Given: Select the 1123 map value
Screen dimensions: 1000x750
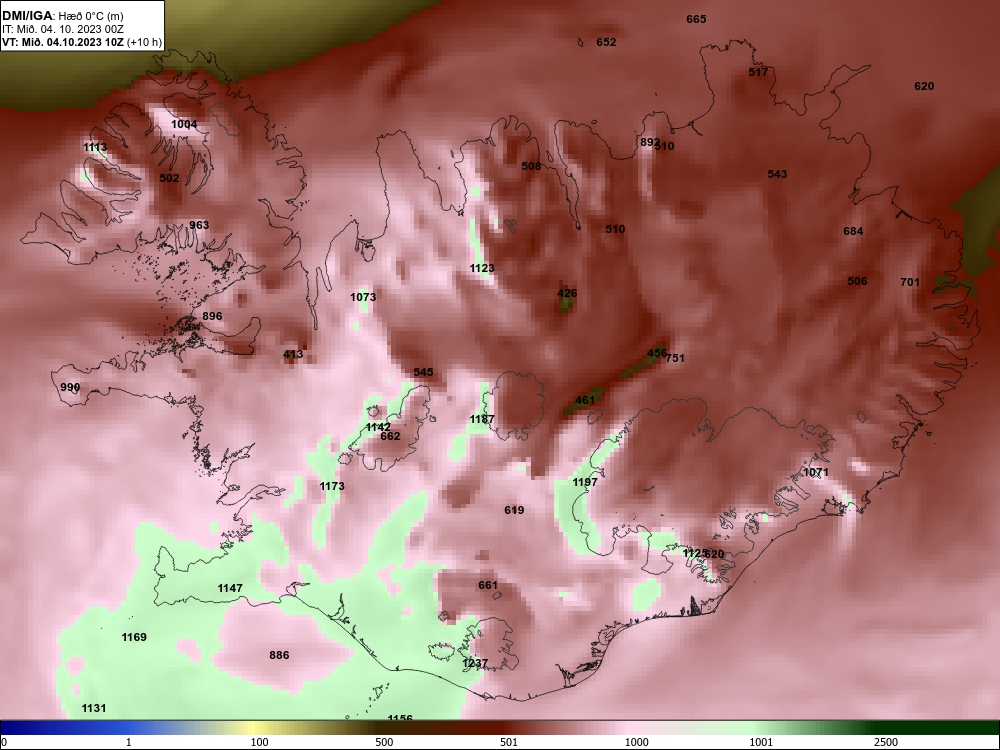Looking at the screenshot, I should point(482,268).
